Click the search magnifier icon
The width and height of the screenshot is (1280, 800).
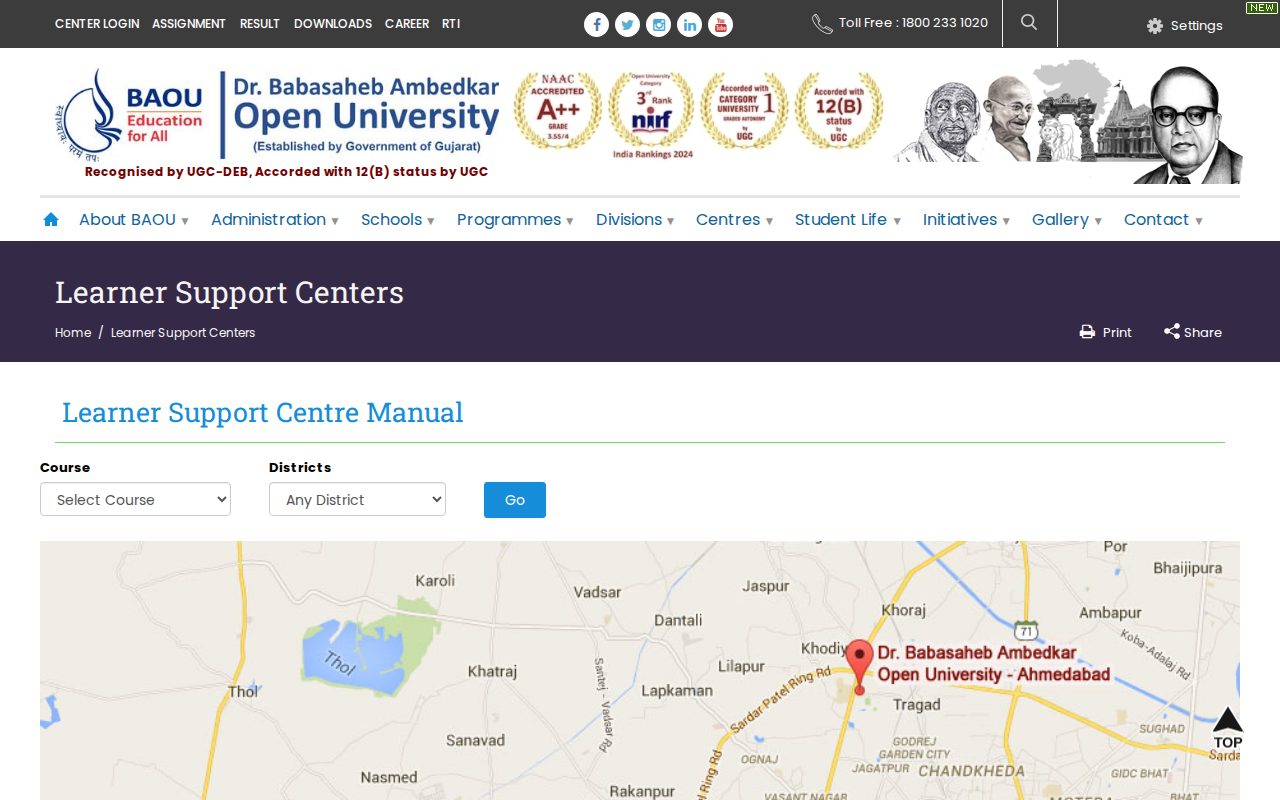(x=1029, y=22)
